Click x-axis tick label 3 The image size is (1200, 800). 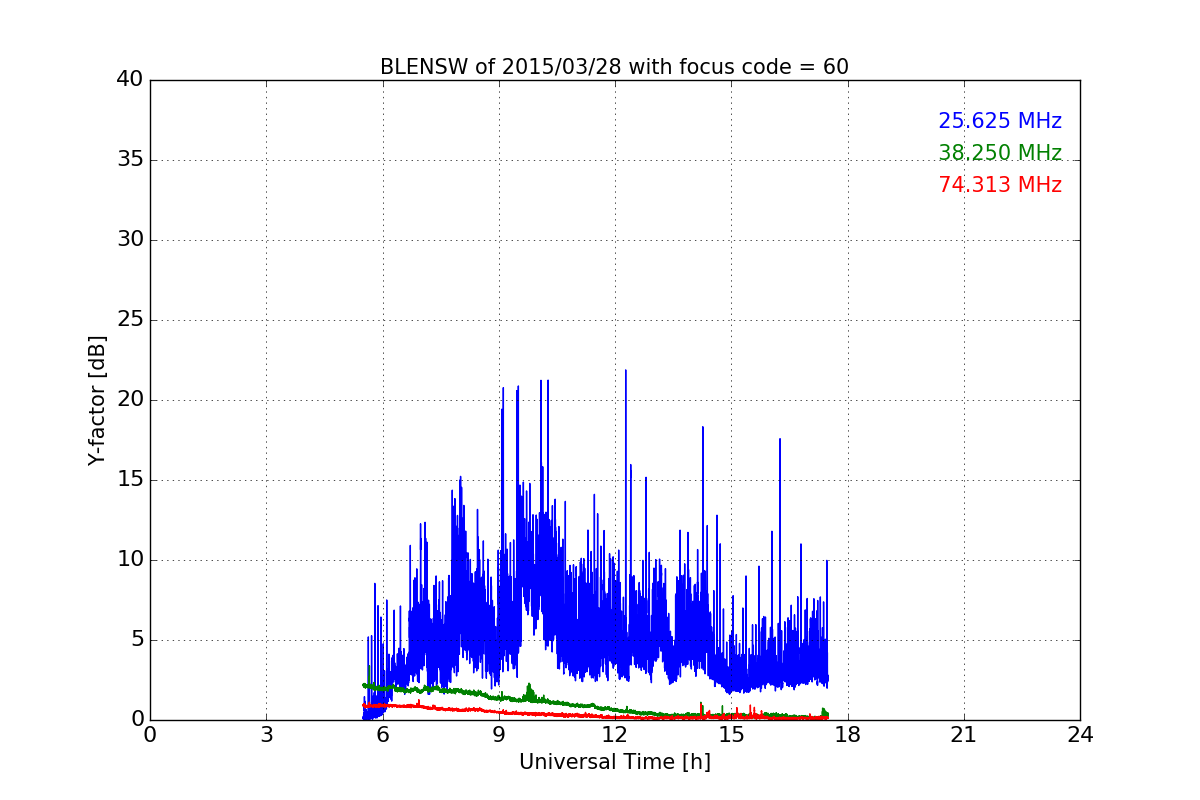(x=266, y=734)
